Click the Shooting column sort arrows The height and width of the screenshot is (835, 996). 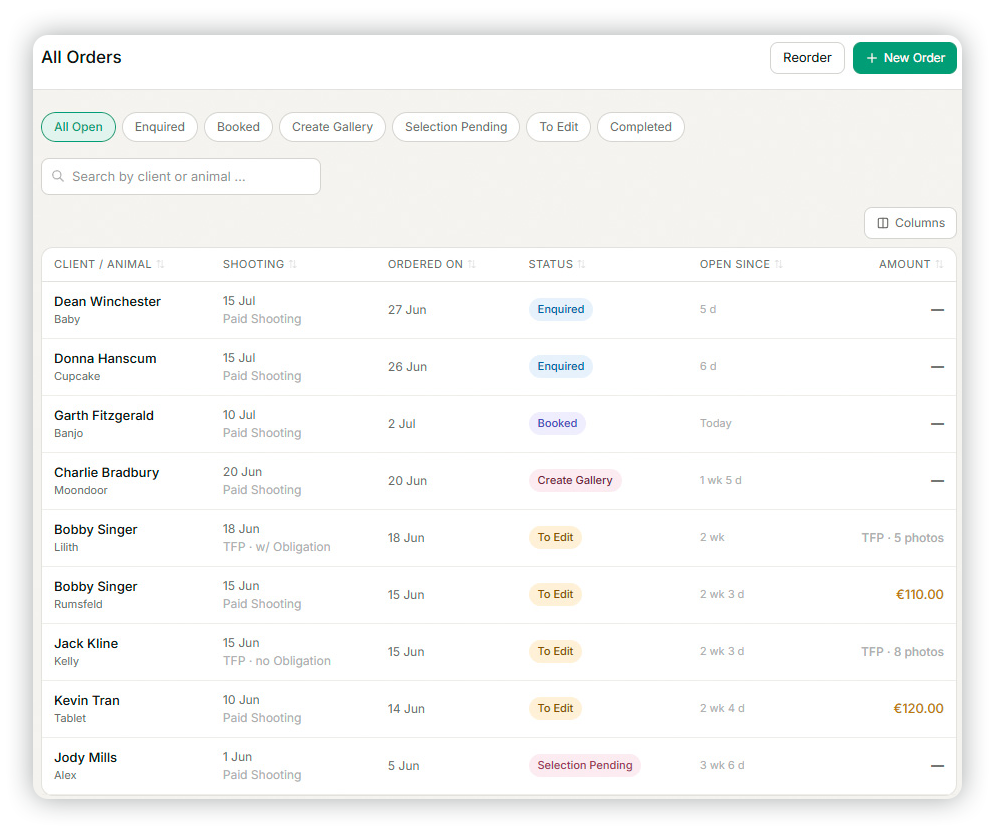[x=292, y=264]
